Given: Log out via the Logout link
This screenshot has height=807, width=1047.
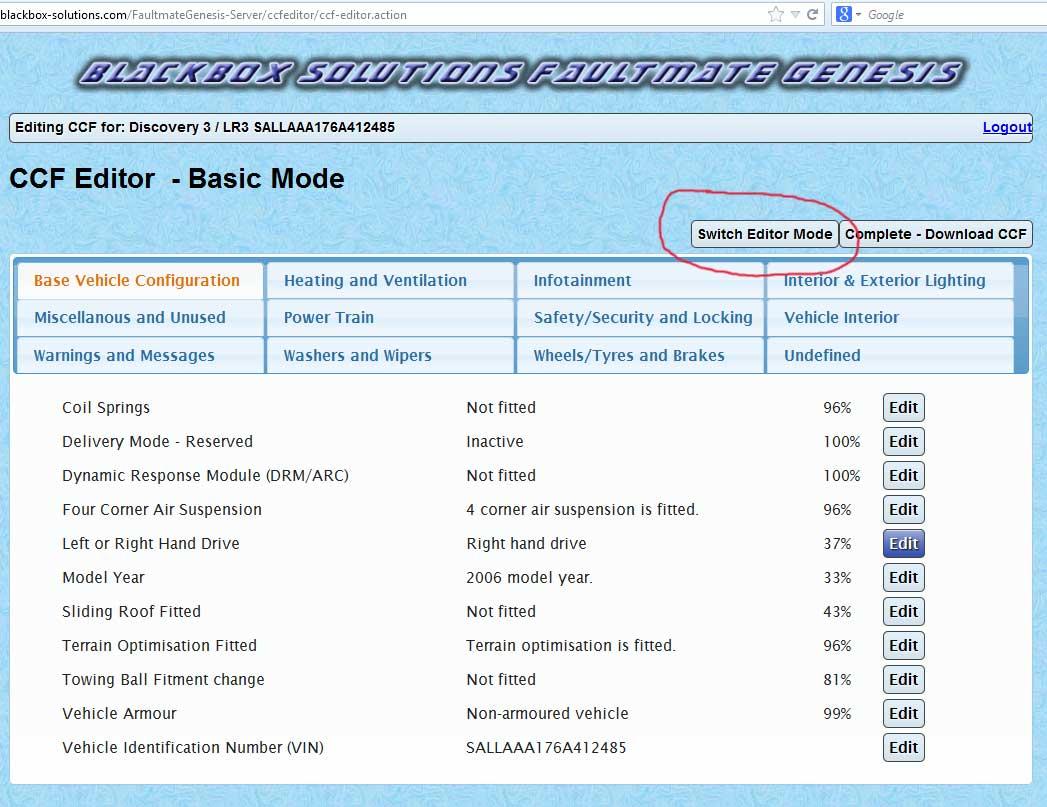Looking at the screenshot, I should coord(1007,127).
